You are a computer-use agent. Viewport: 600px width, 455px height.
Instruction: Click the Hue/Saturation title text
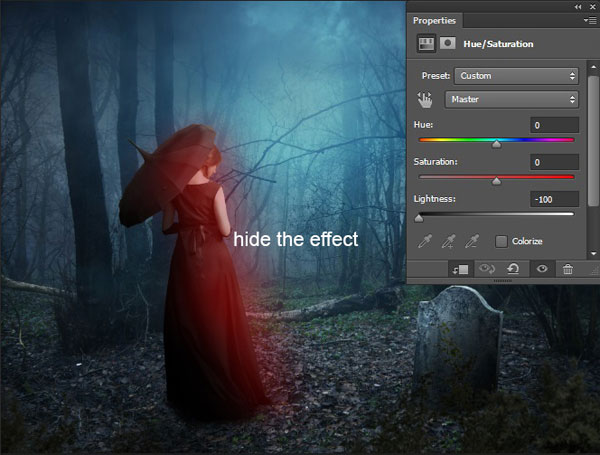[x=498, y=44]
